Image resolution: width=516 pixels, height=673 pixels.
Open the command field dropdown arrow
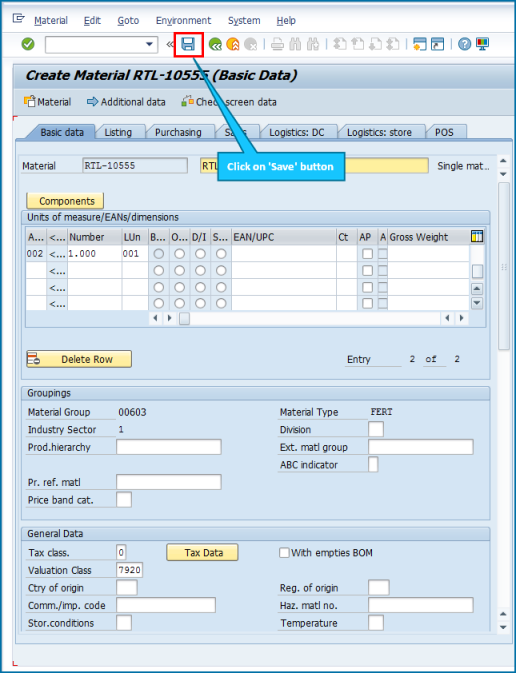pyautogui.click(x=149, y=44)
